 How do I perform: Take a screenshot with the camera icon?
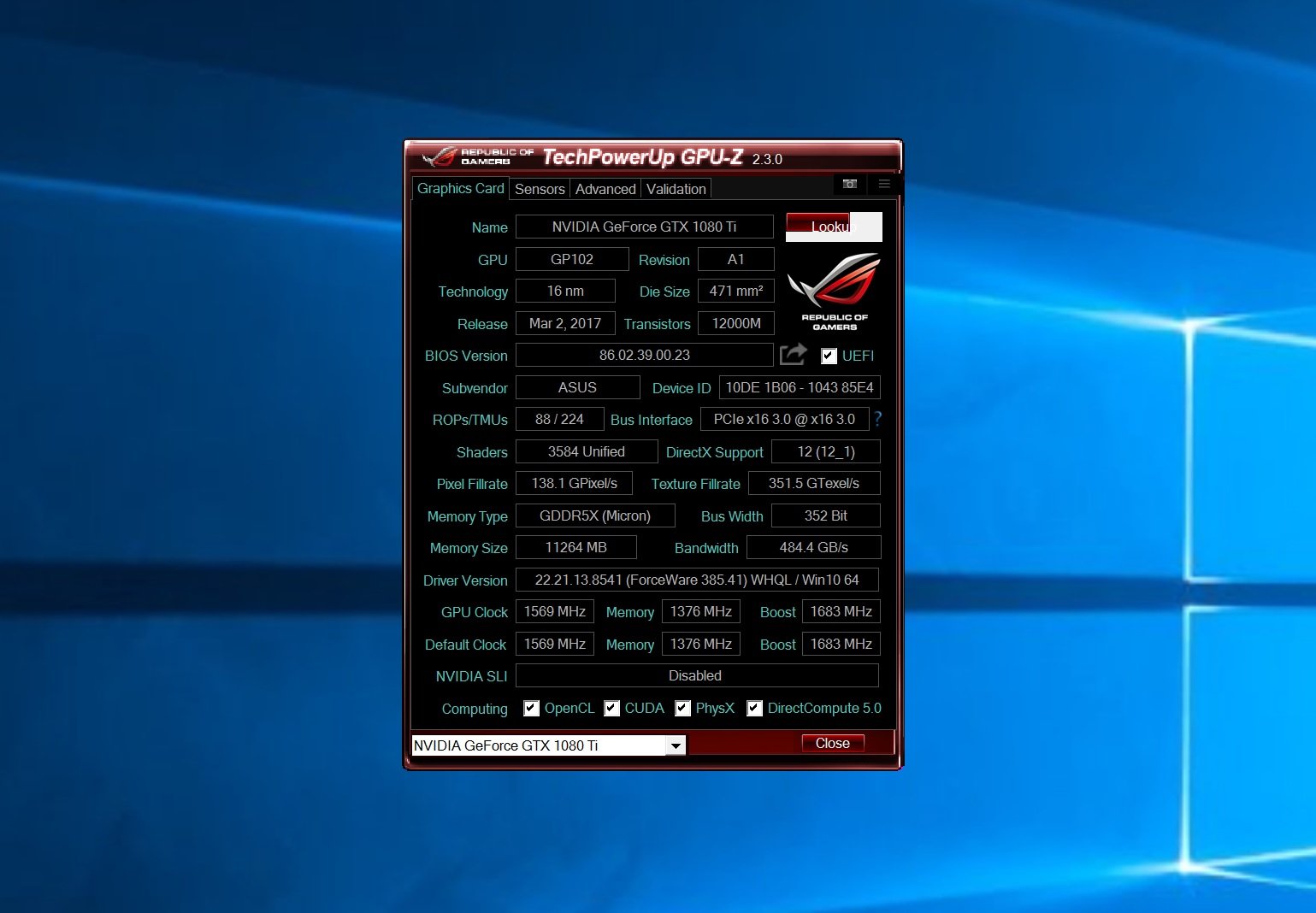(x=849, y=184)
